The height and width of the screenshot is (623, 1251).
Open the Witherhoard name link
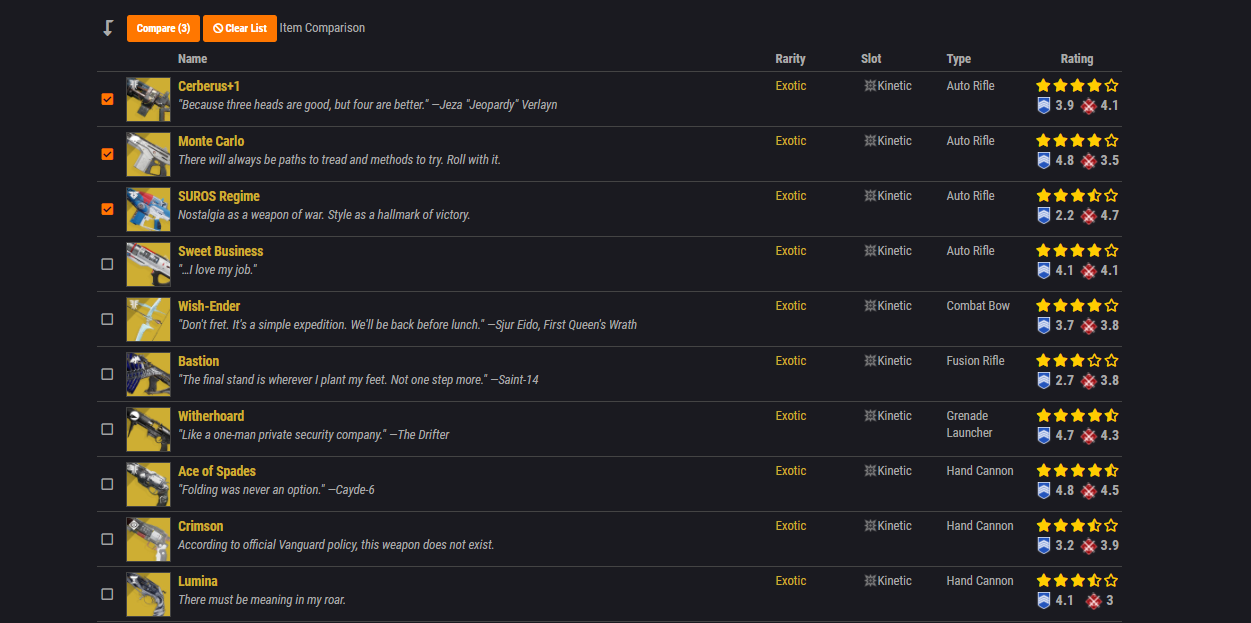click(211, 416)
